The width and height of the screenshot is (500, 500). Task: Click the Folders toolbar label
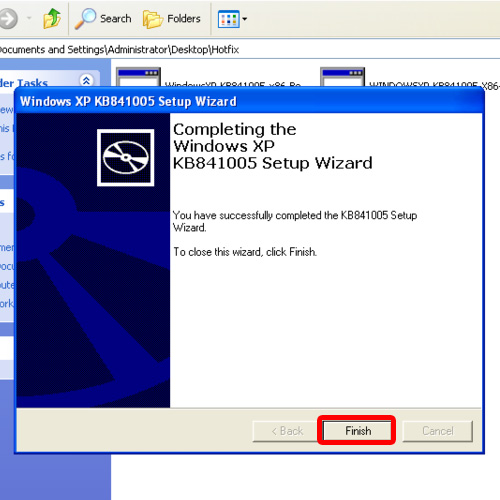[x=184, y=19]
